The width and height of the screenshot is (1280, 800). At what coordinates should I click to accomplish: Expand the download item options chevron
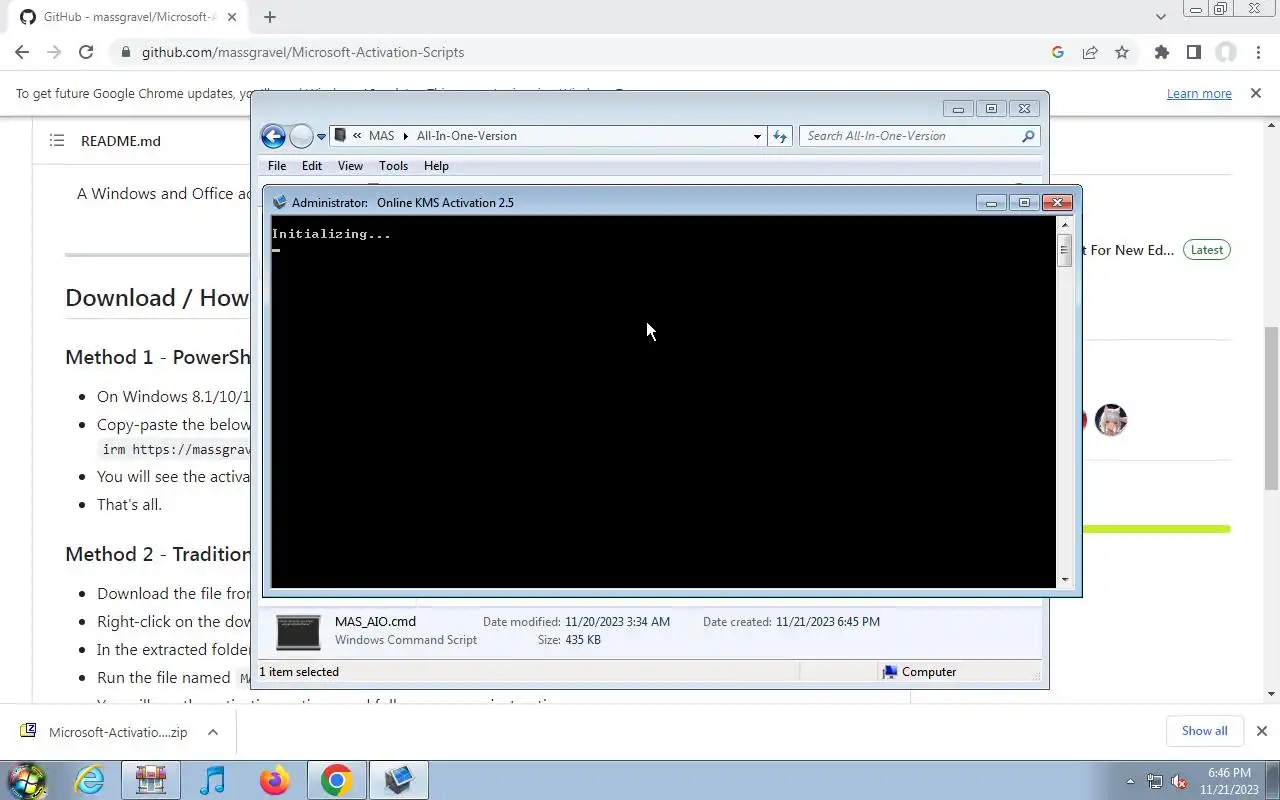(x=213, y=732)
